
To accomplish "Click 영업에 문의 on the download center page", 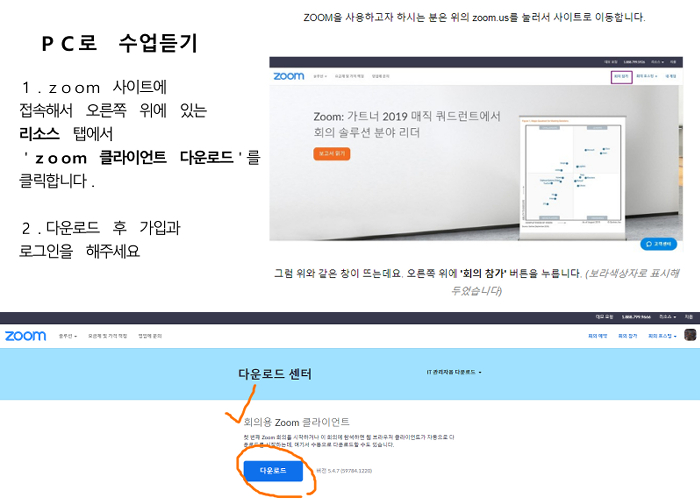I will tap(150, 336).
